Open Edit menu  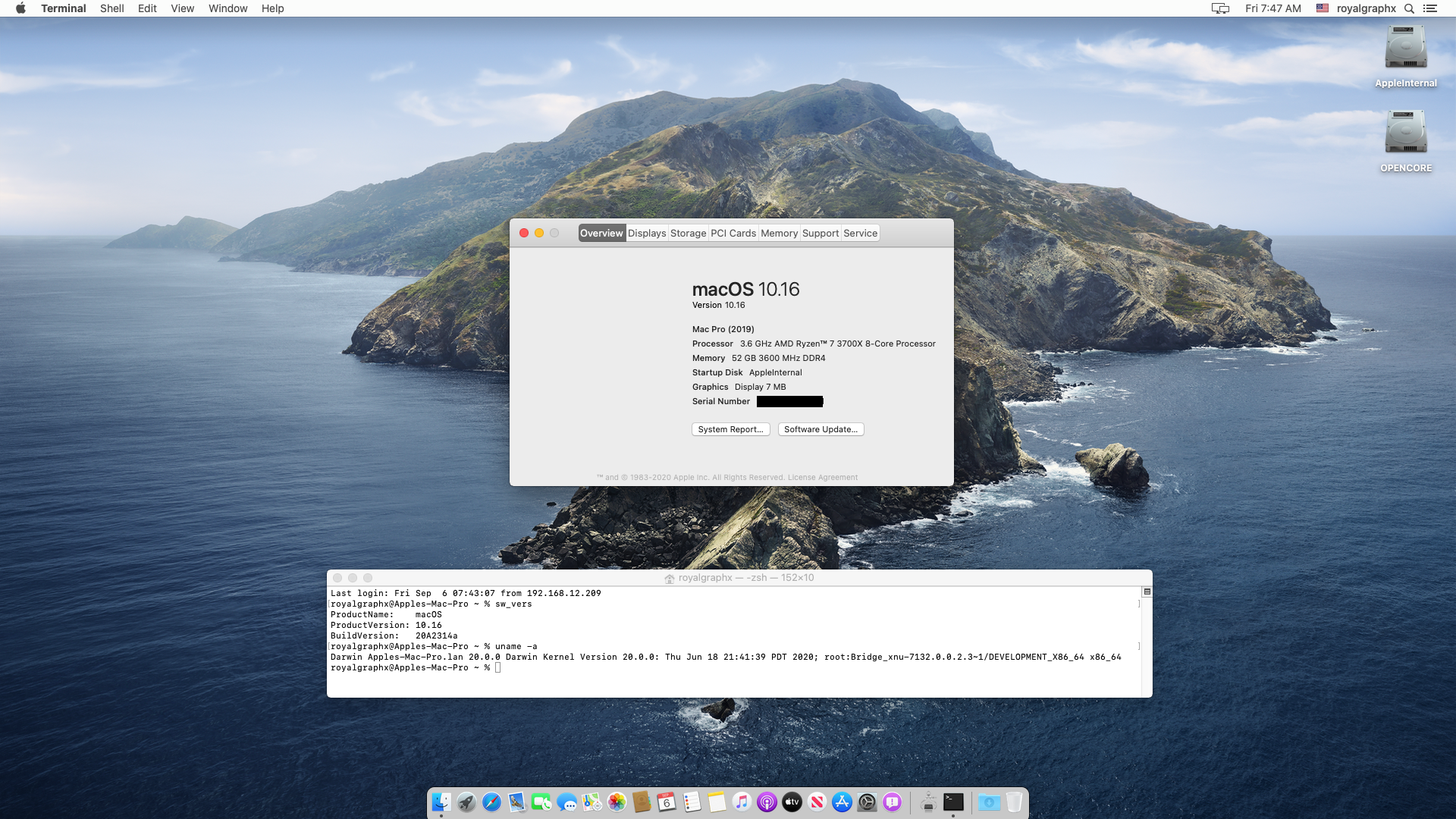[x=147, y=8]
